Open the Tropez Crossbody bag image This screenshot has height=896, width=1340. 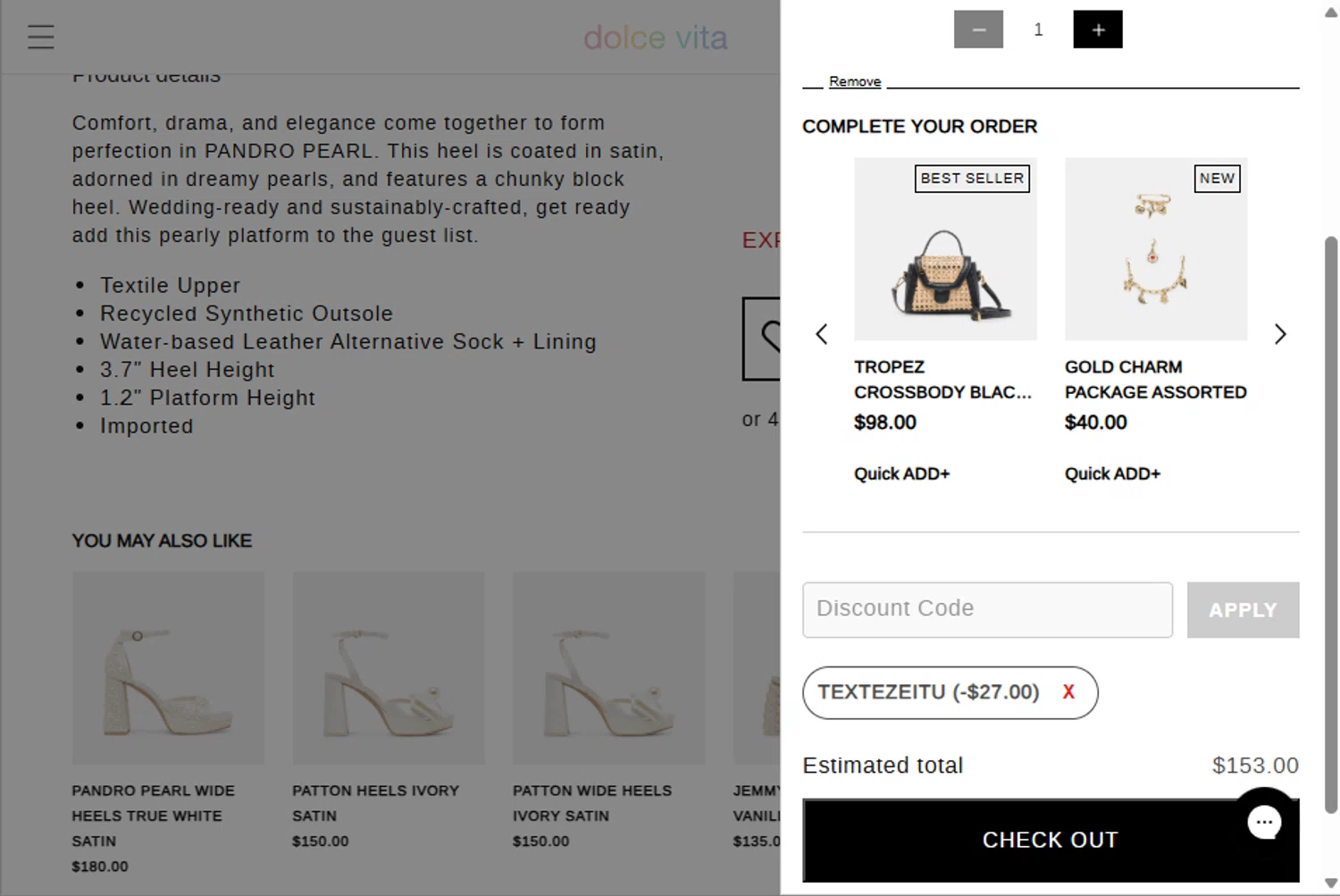pos(945,249)
